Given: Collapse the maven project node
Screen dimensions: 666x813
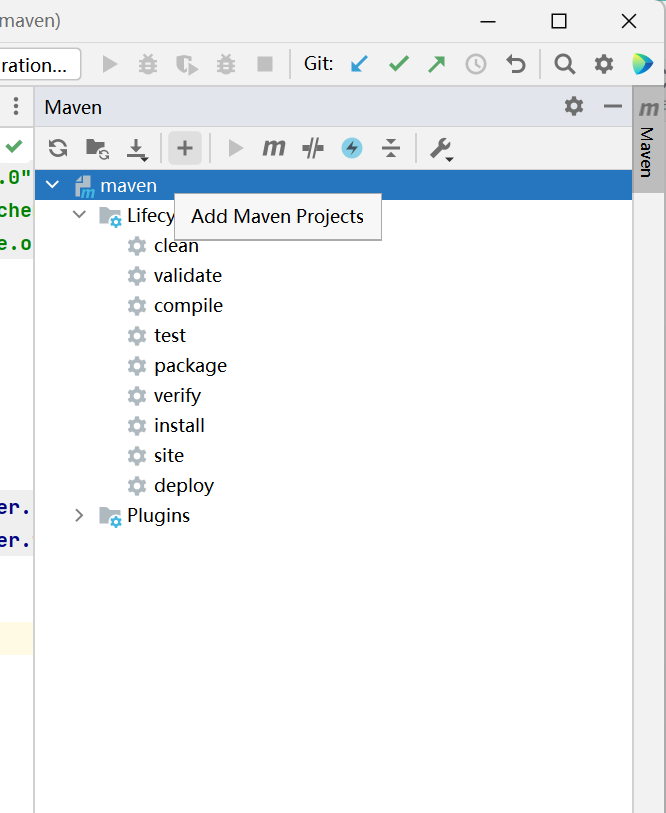Looking at the screenshot, I should [x=52, y=185].
